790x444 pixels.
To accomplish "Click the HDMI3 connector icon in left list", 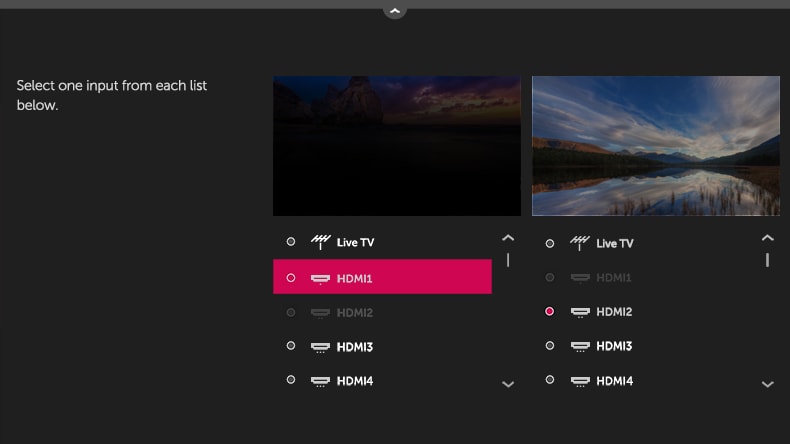I will click(x=320, y=347).
